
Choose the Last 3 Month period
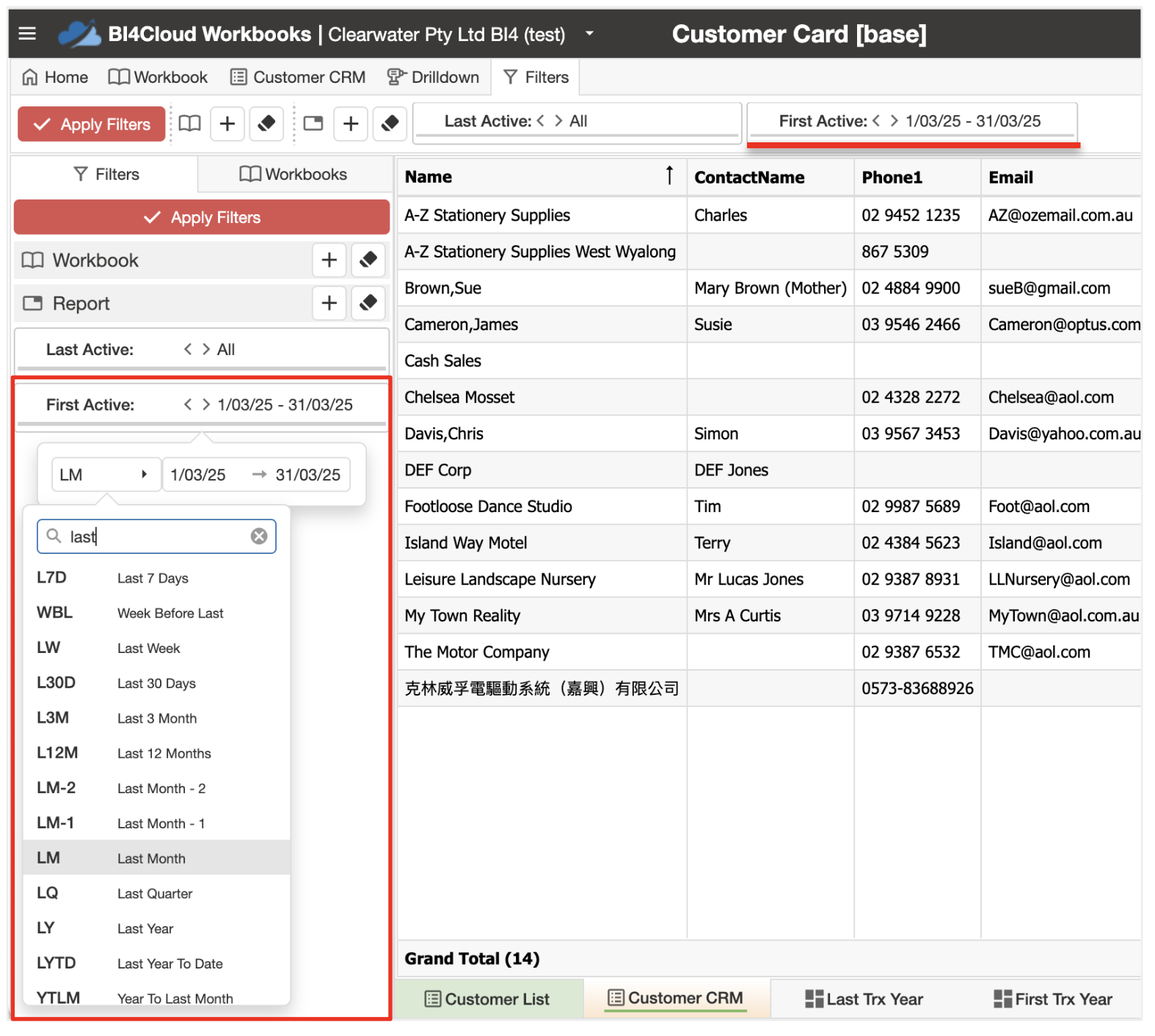[156, 718]
